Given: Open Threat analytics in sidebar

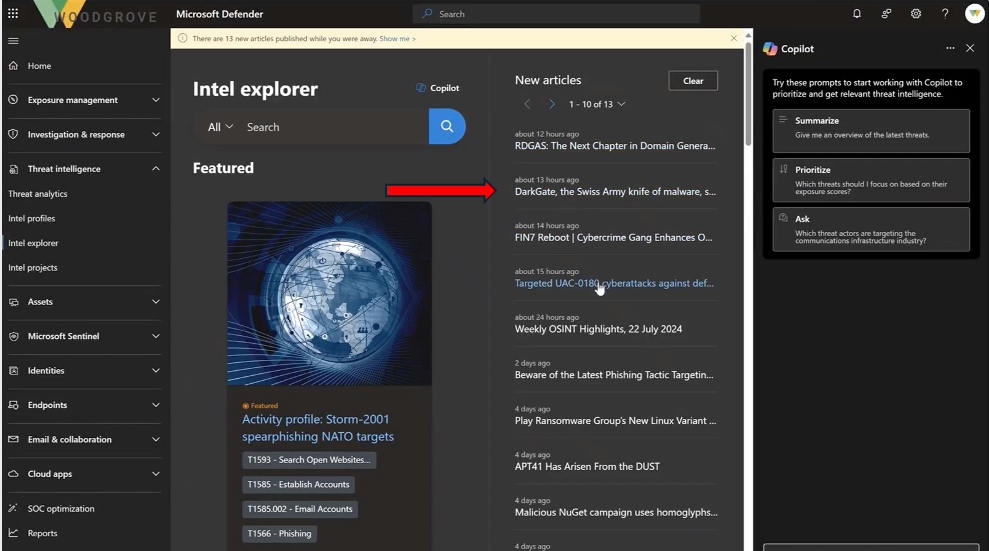Looking at the screenshot, I should pyautogui.click(x=38, y=194).
